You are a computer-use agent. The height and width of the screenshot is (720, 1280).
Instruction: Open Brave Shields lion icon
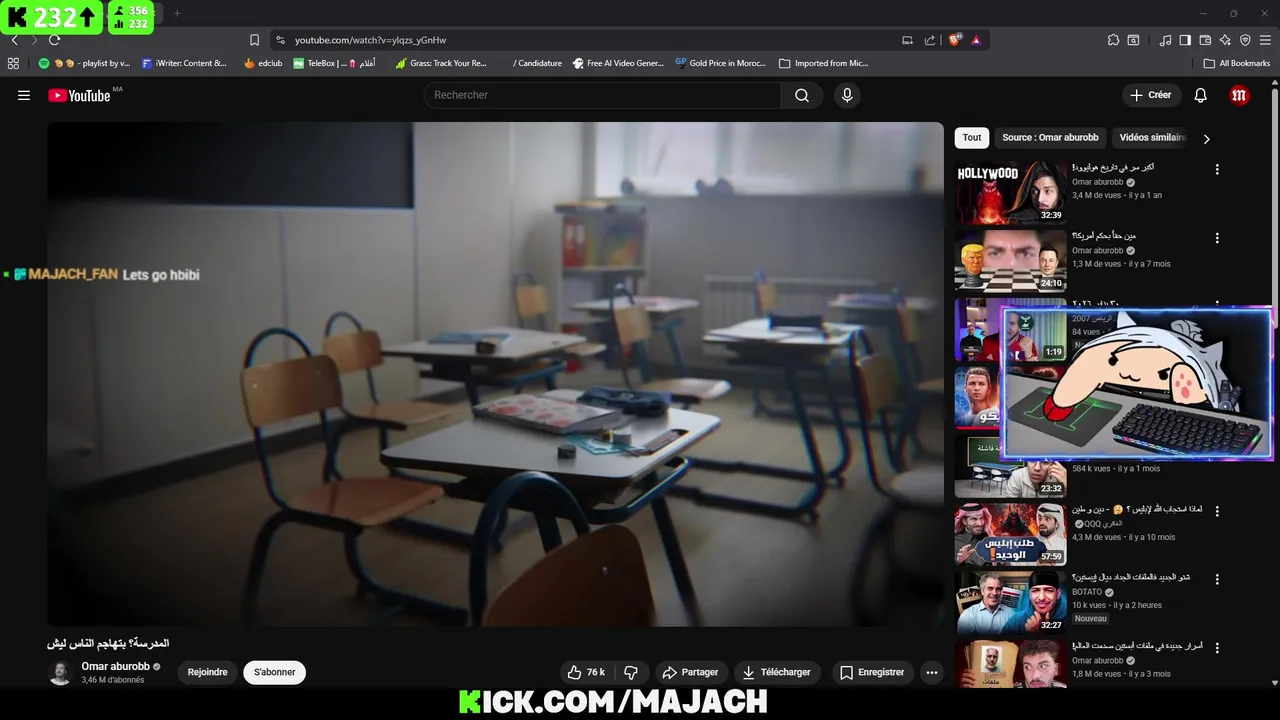tap(955, 40)
